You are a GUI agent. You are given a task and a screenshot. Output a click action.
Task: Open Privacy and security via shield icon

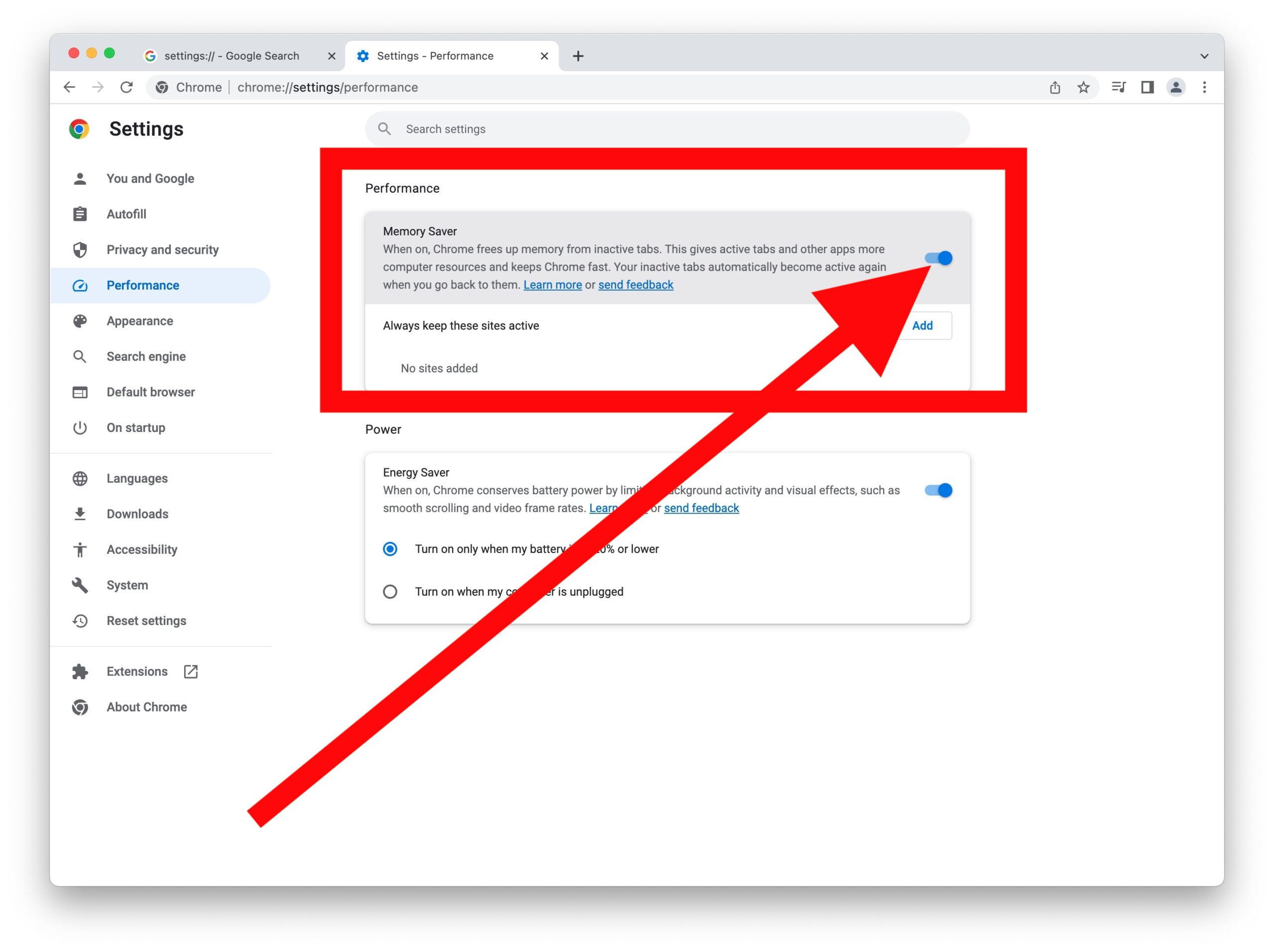point(80,249)
